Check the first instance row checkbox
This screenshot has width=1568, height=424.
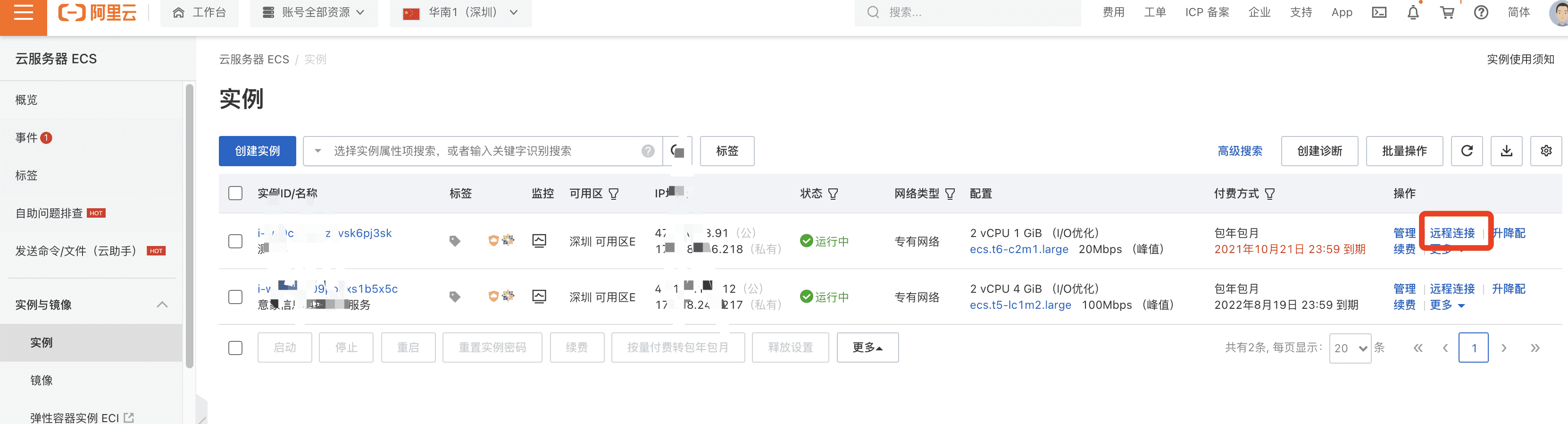pos(235,241)
